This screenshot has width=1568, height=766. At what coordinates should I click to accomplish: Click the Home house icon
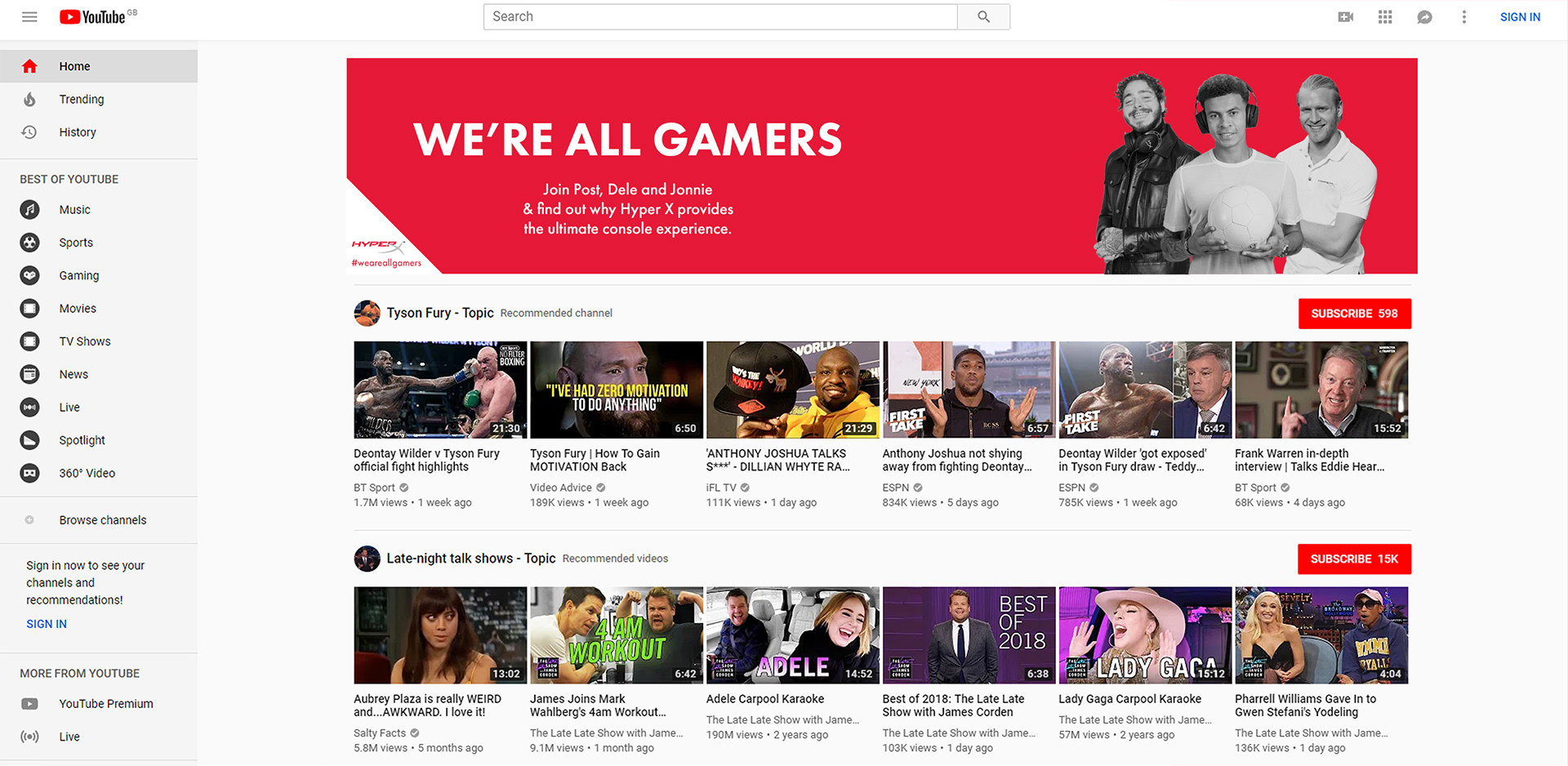(x=29, y=66)
